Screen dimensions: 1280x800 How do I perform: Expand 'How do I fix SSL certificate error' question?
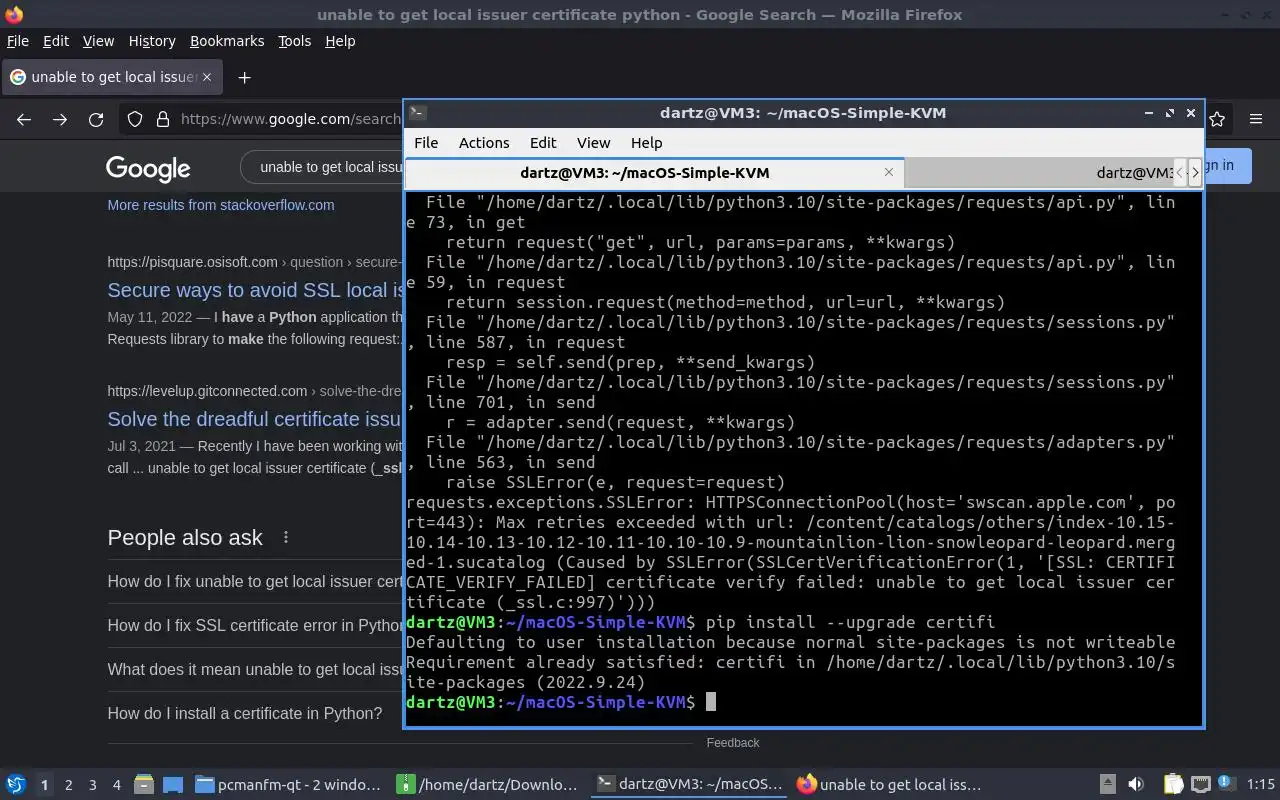point(255,625)
